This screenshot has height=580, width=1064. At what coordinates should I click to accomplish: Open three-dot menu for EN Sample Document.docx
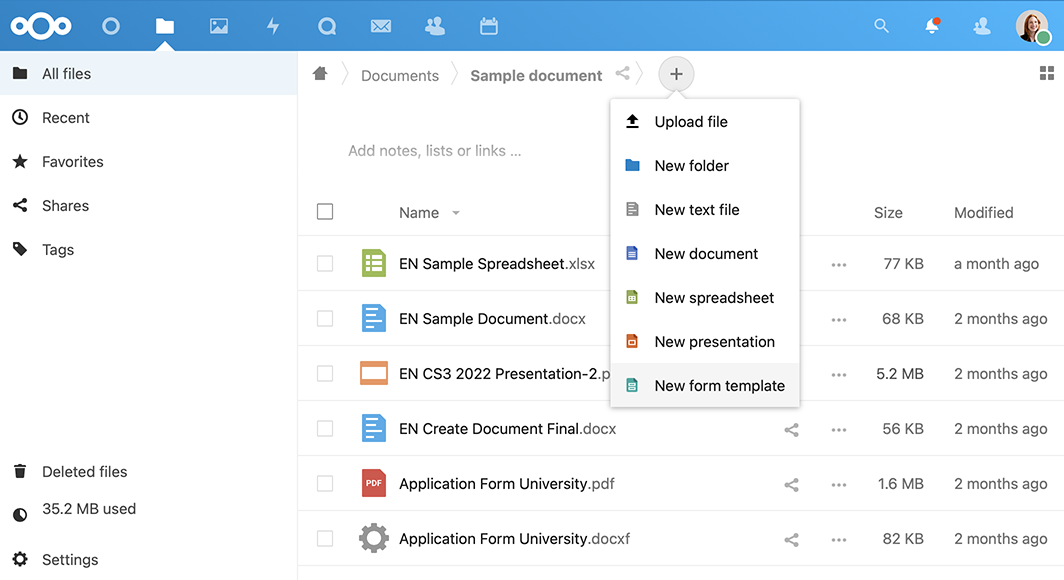[839, 320]
